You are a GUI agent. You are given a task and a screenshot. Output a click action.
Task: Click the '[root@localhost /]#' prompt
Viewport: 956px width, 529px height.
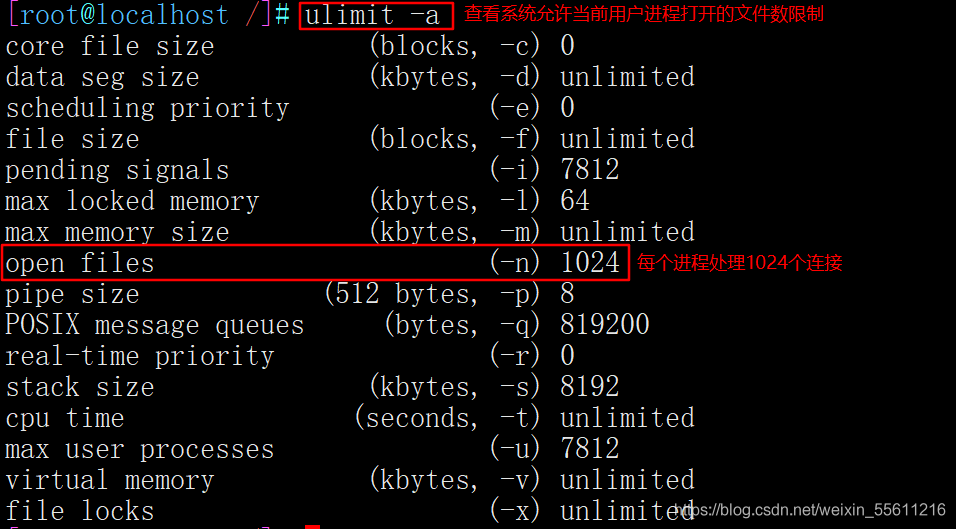coord(148,15)
